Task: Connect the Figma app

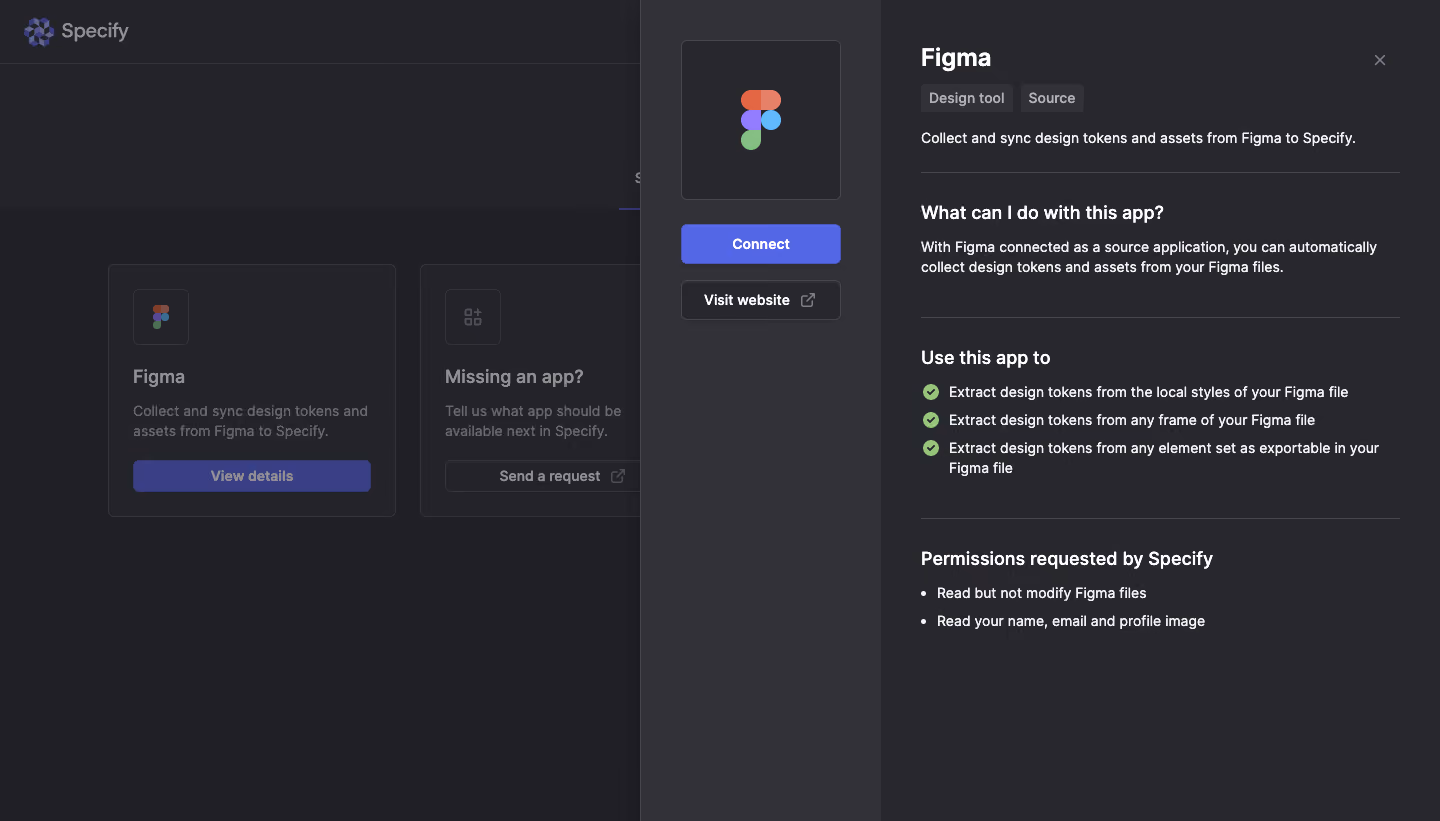Action: 761,244
